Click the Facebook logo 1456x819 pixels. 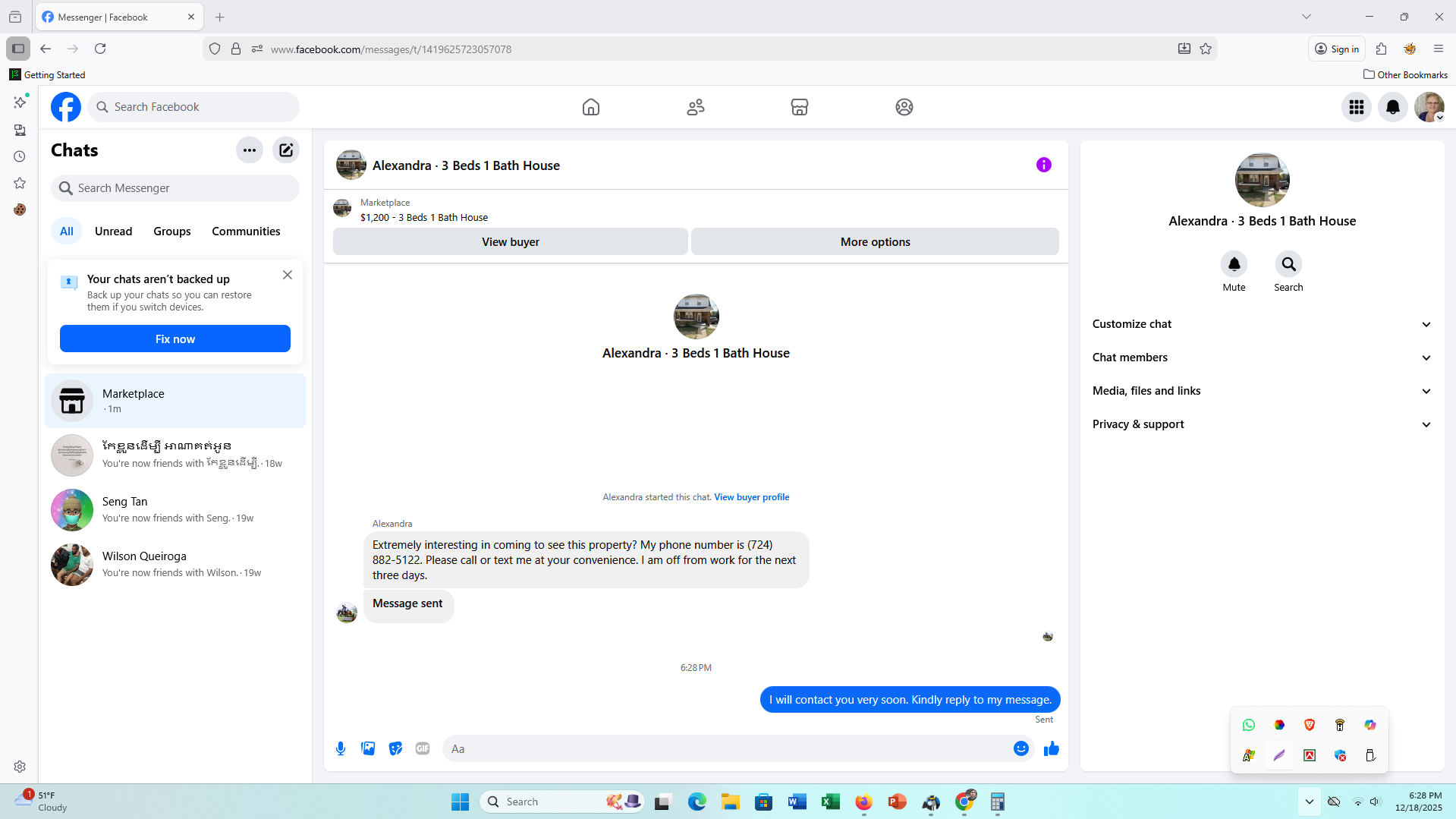[66, 107]
